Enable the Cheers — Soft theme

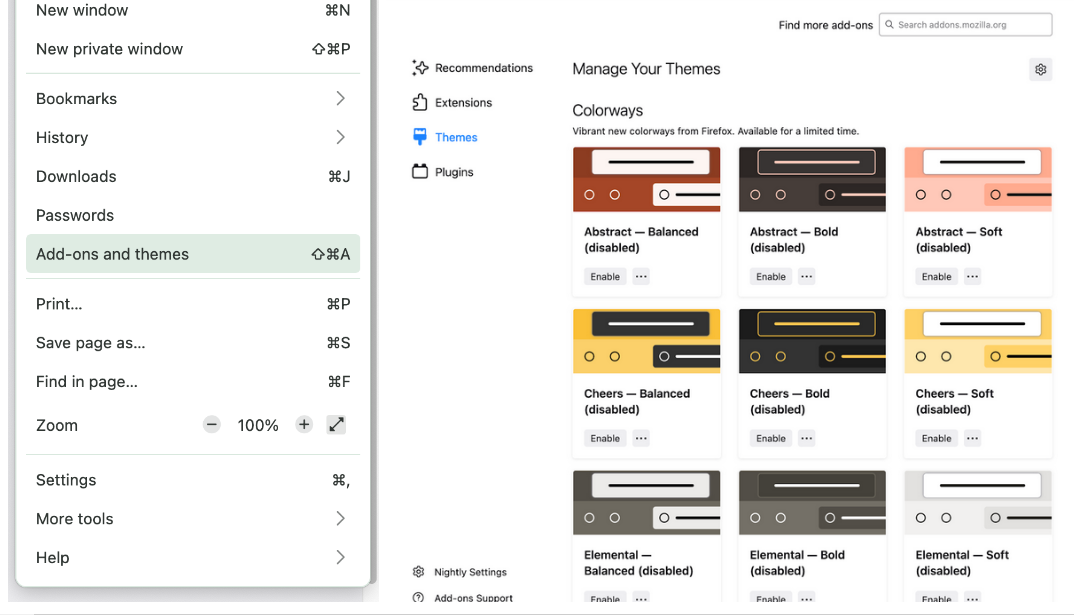[936, 438]
